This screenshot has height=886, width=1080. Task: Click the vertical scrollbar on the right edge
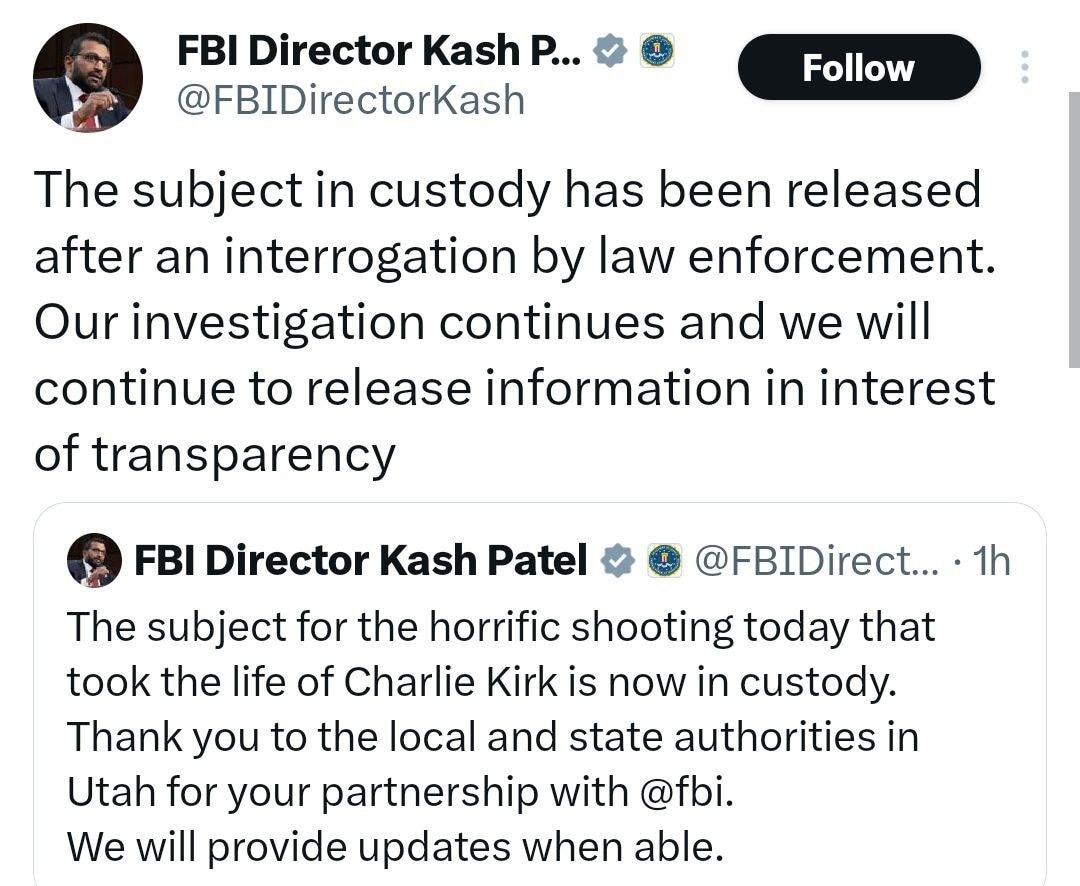click(x=1074, y=230)
